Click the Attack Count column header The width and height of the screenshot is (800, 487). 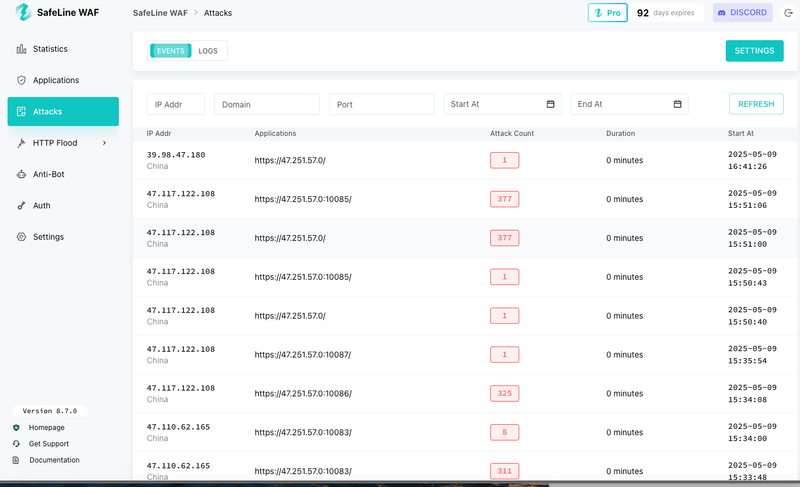(512, 133)
